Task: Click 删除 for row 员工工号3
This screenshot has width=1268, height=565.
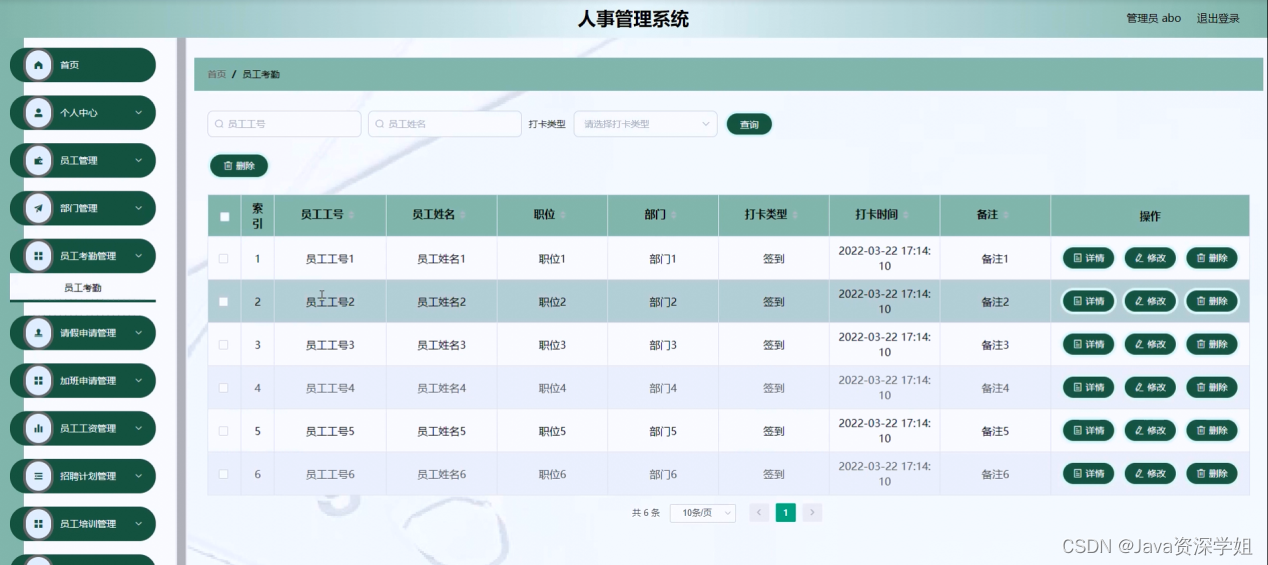Action: [x=1211, y=344]
